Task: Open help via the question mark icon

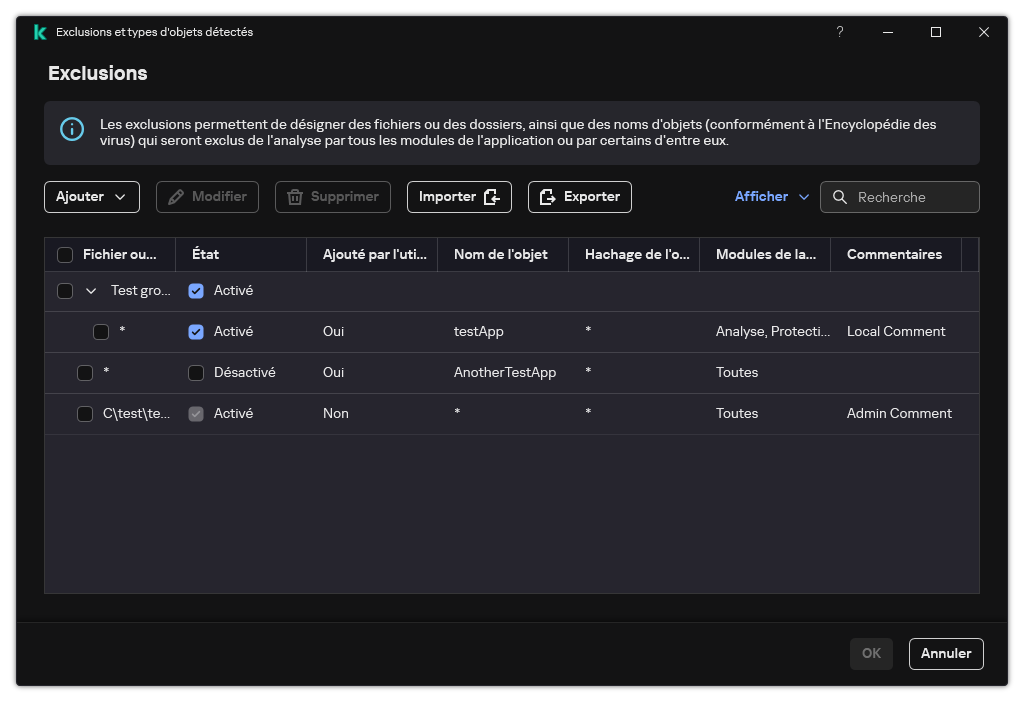Action: (839, 32)
